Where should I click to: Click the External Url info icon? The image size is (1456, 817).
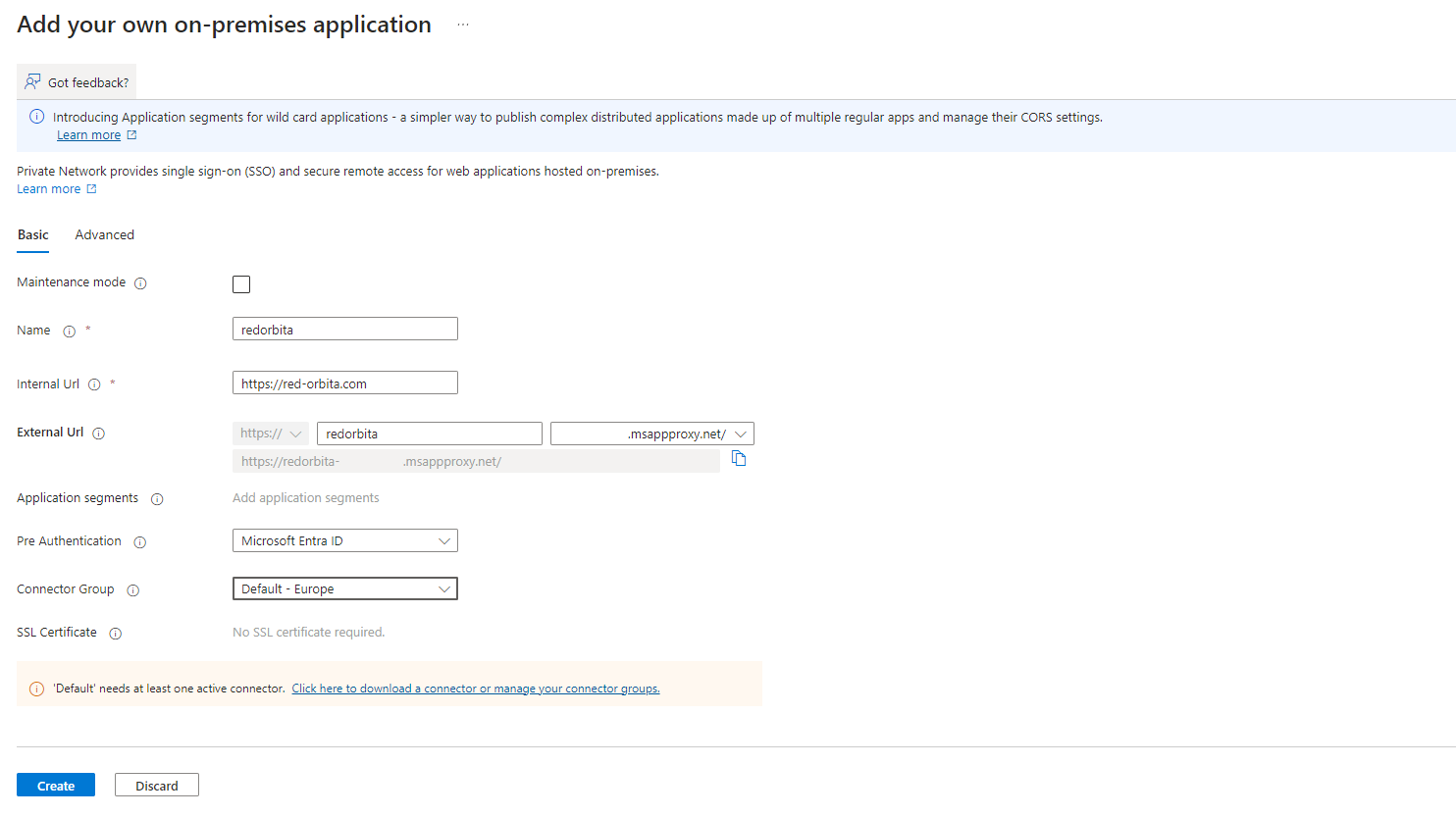98,434
